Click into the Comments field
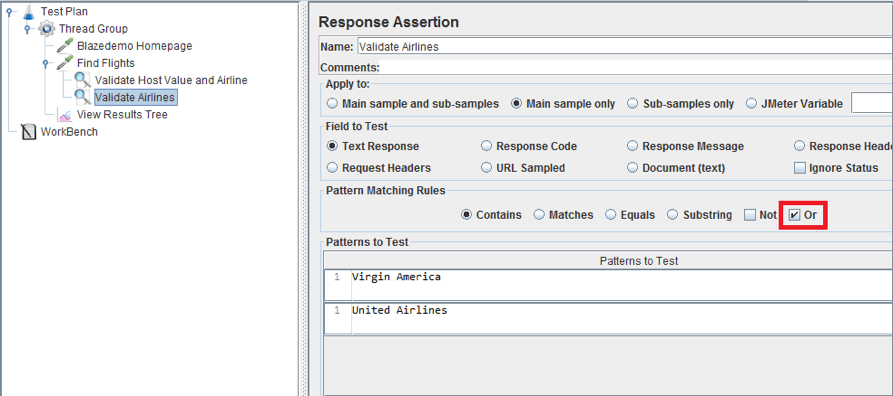 point(636,67)
